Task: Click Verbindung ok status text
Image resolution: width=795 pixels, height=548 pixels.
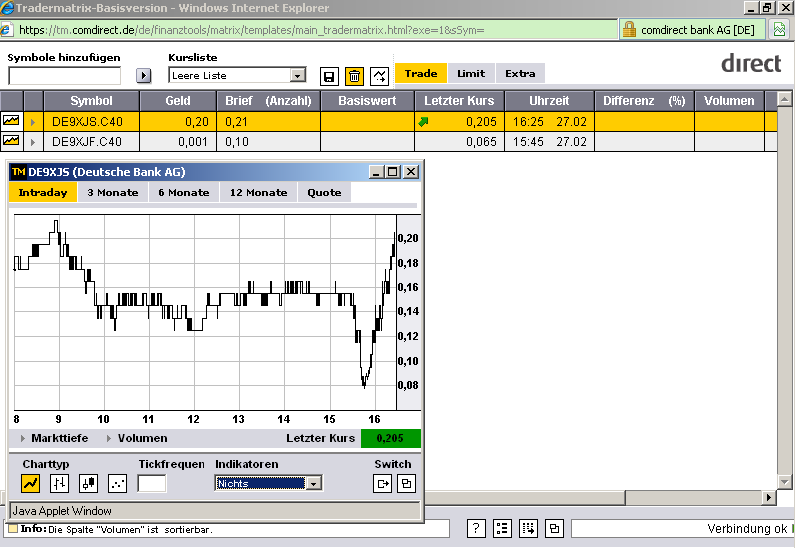Action: [x=747, y=529]
